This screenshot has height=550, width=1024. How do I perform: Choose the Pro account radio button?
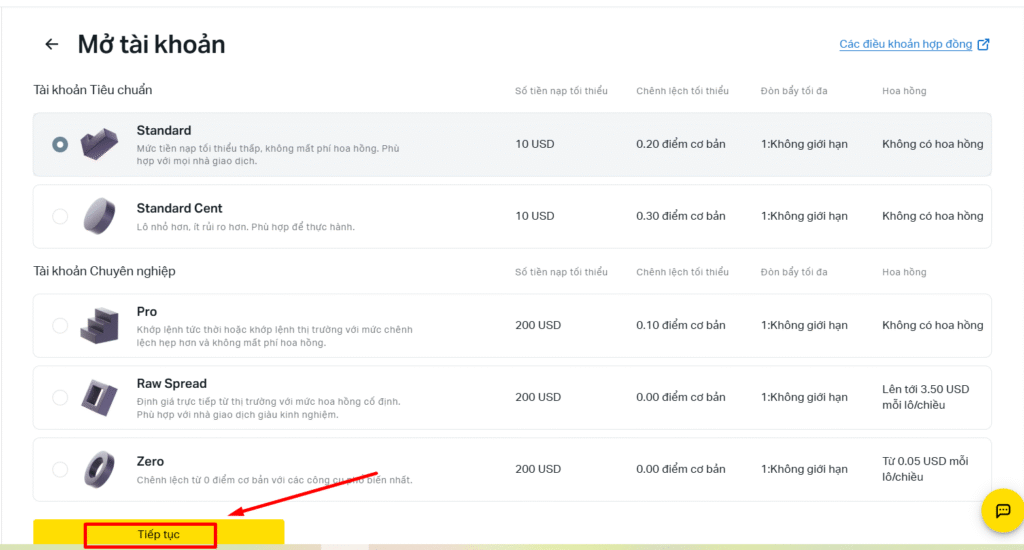pyautogui.click(x=60, y=325)
